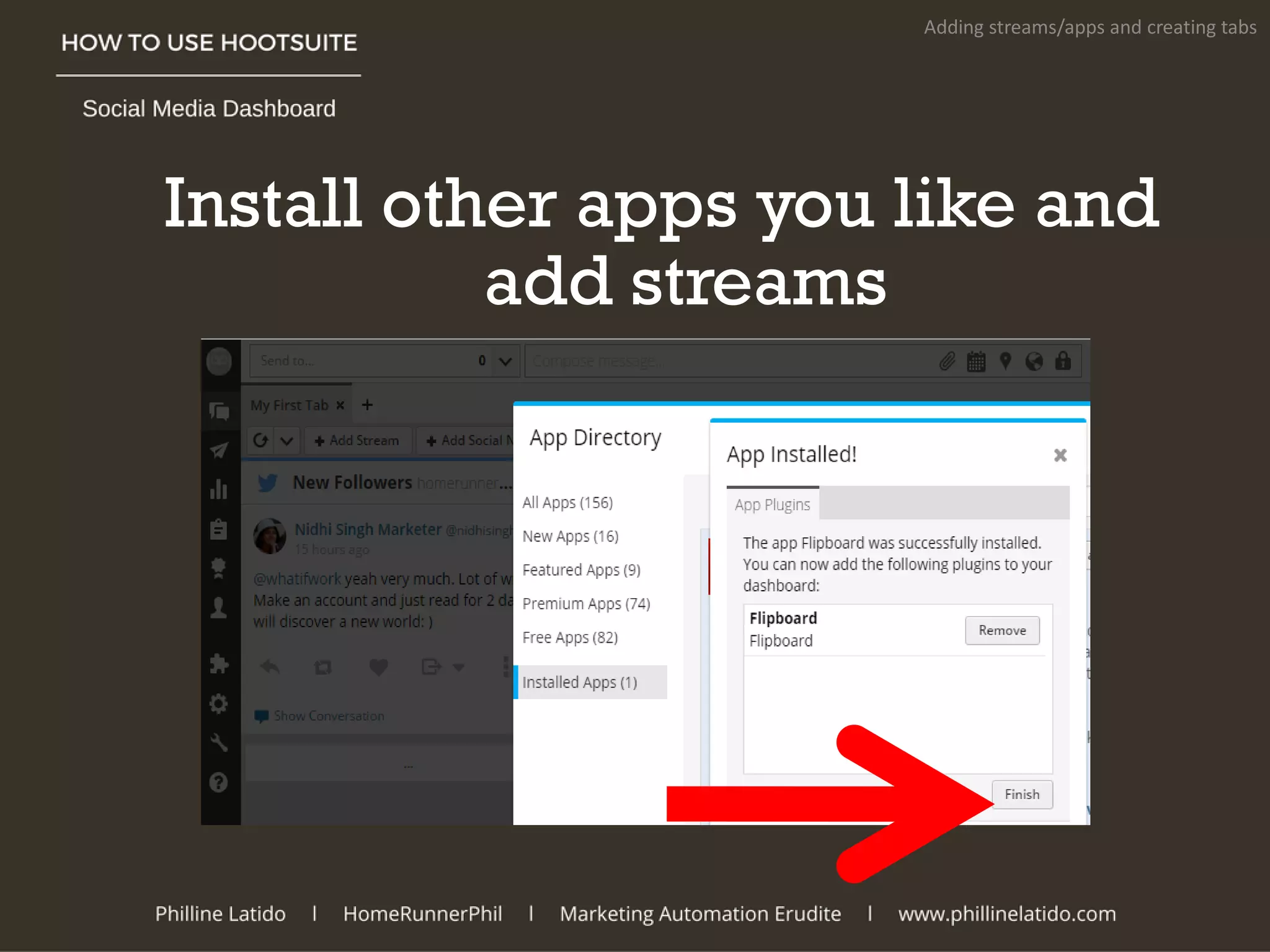Click Nidhi Singh's avatar thumbnail

click(270, 536)
